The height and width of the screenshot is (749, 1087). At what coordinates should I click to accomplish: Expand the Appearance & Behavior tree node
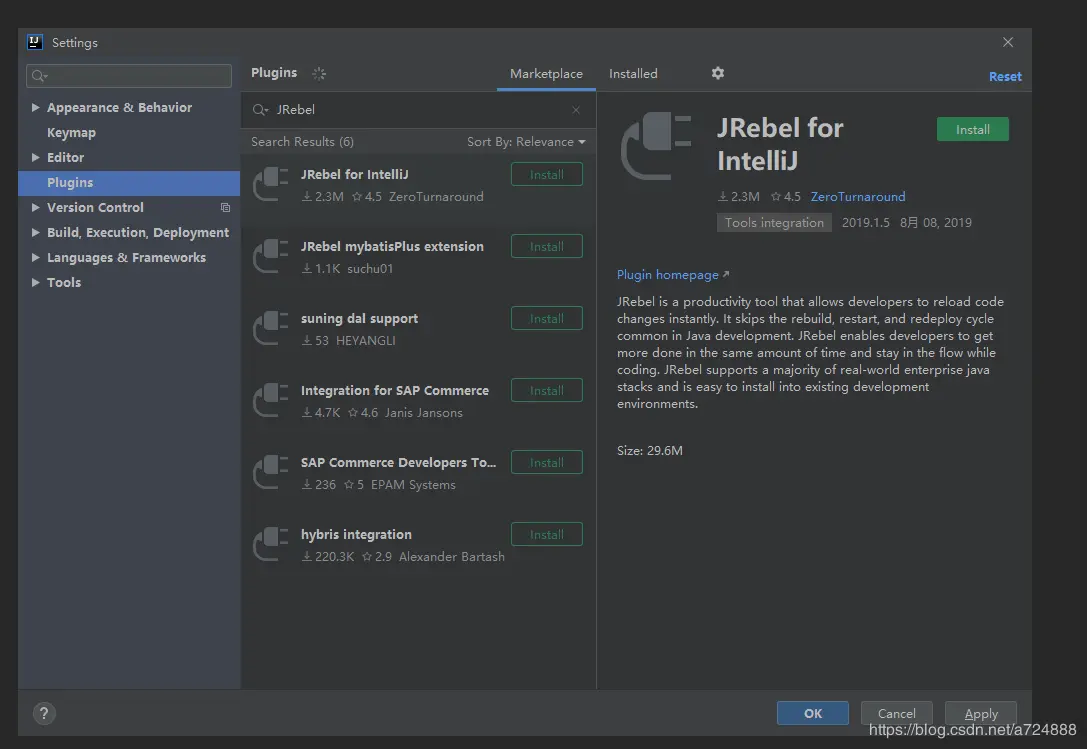click(35, 107)
